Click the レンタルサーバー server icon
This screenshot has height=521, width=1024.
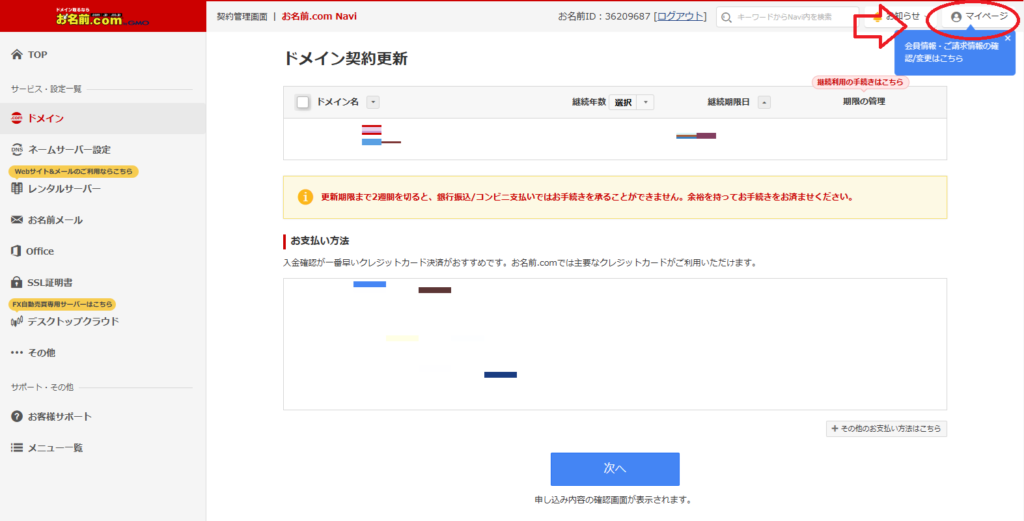pyautogui.click(x=17, y=189)
